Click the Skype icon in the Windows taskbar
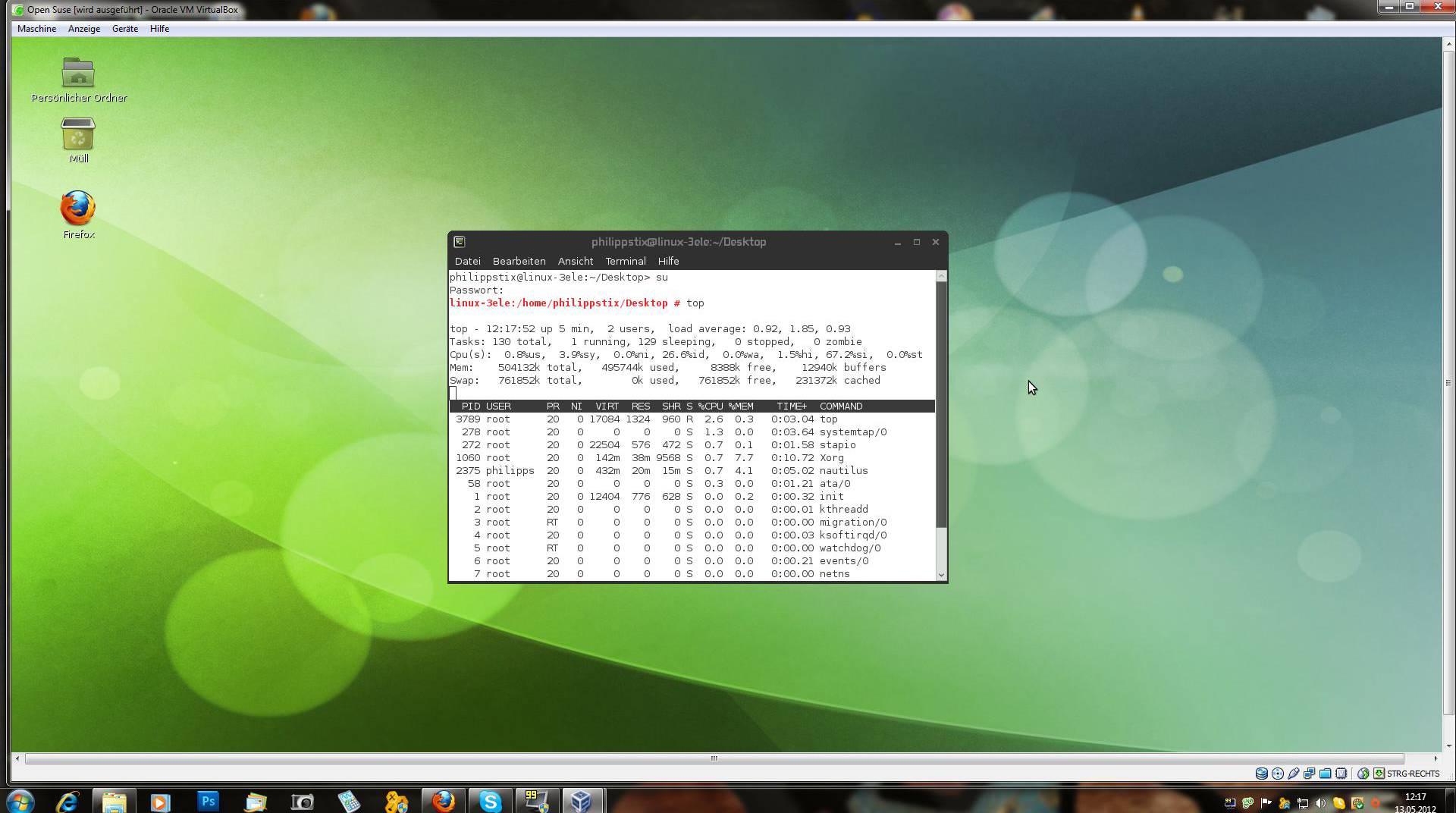The width and height of the screenshot is (1456, 813). point(490,801)
